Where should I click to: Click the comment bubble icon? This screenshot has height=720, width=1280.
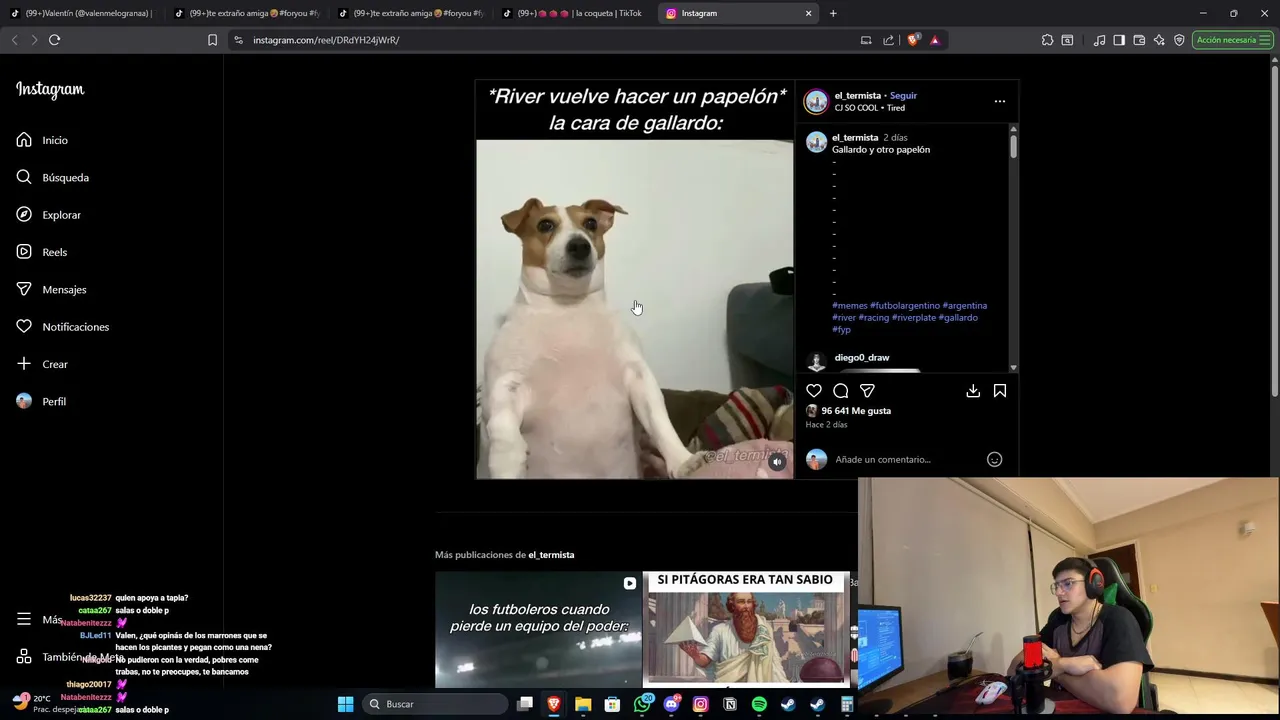841,391
